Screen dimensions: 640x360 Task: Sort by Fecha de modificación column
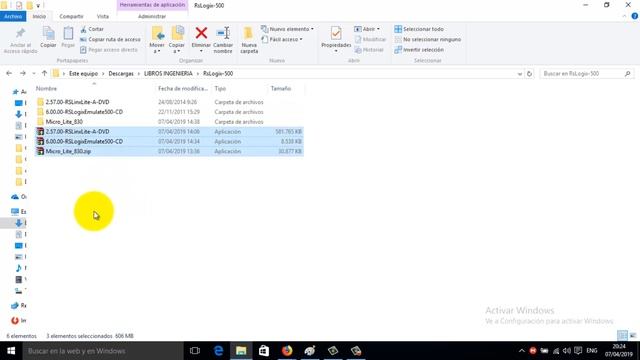point(183,88)
